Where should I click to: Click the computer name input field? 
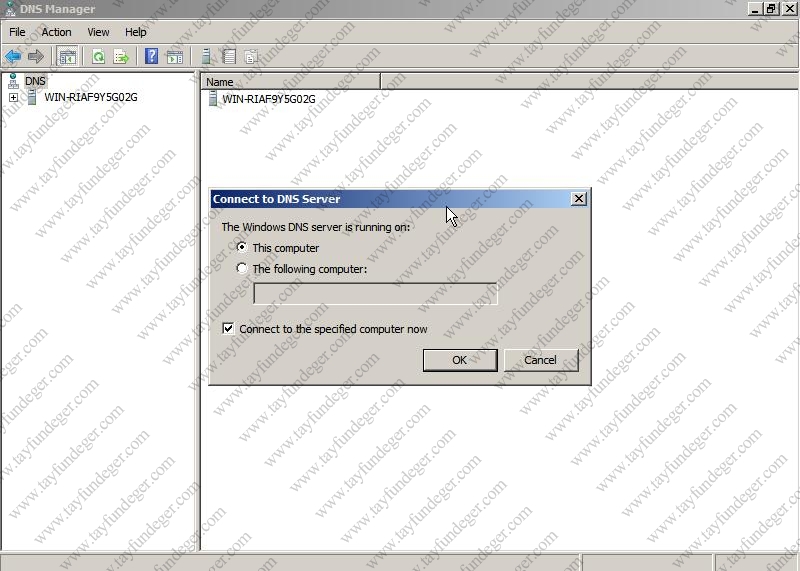point(375,294)
